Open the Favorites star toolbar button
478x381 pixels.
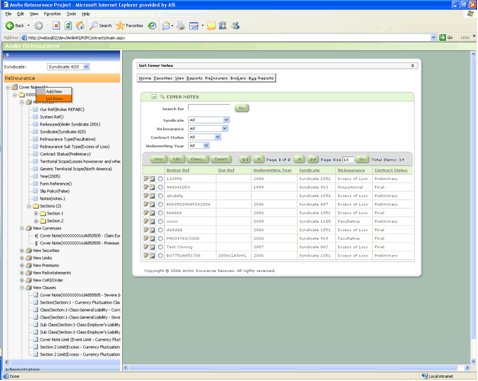pos(129,26)
